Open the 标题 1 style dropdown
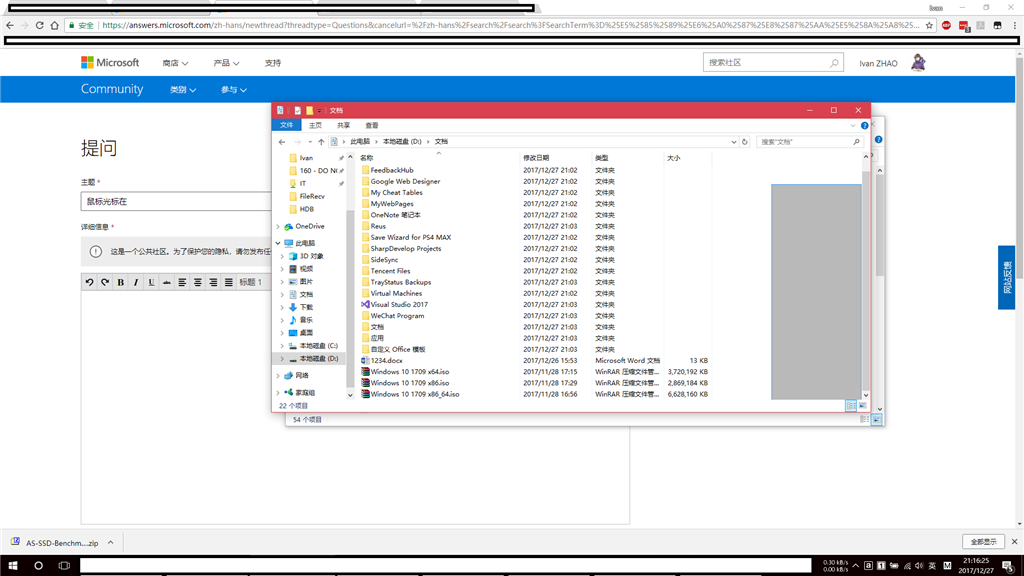 click(253, 282)
